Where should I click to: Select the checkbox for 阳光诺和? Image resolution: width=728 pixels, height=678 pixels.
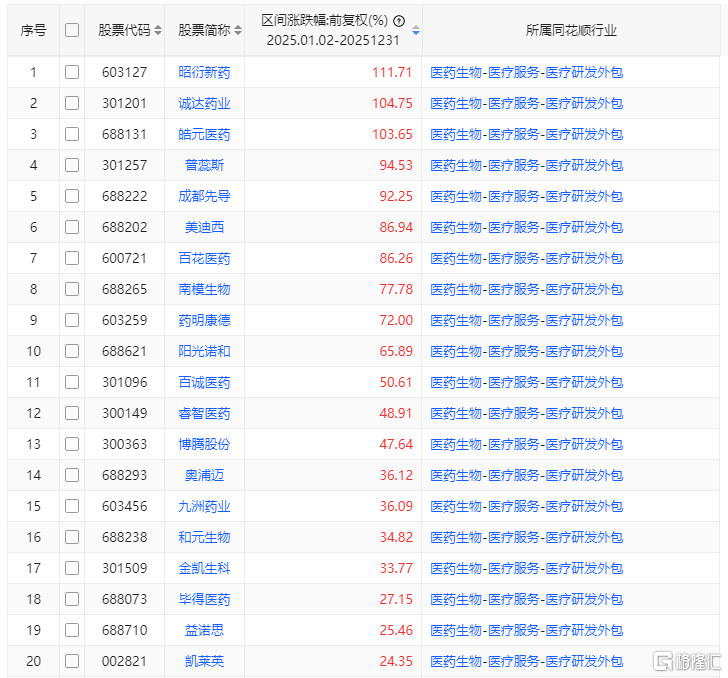coord(72,351)
